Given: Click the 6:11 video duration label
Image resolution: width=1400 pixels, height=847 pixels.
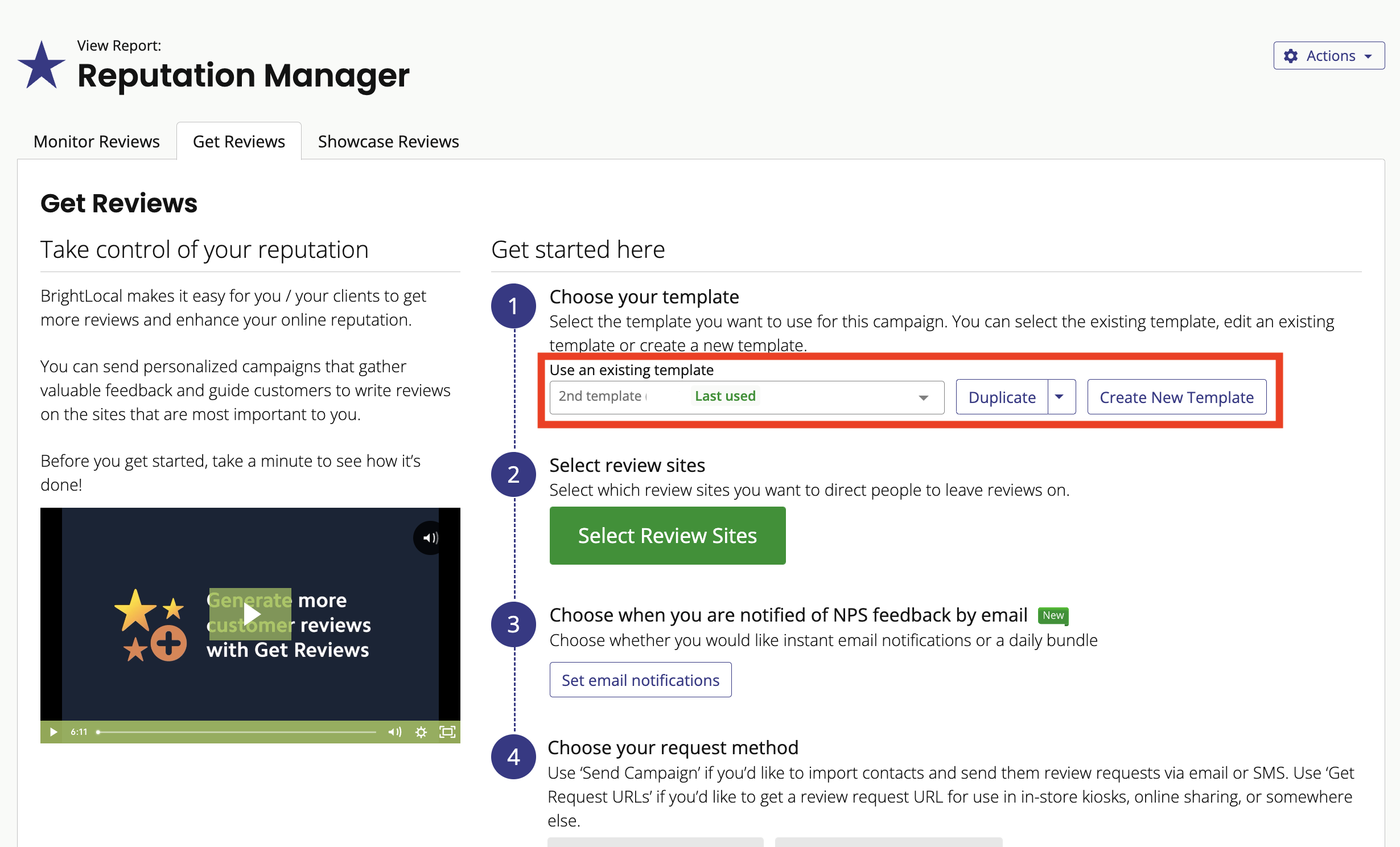Looking at the screenshot, I should (79, 732).
